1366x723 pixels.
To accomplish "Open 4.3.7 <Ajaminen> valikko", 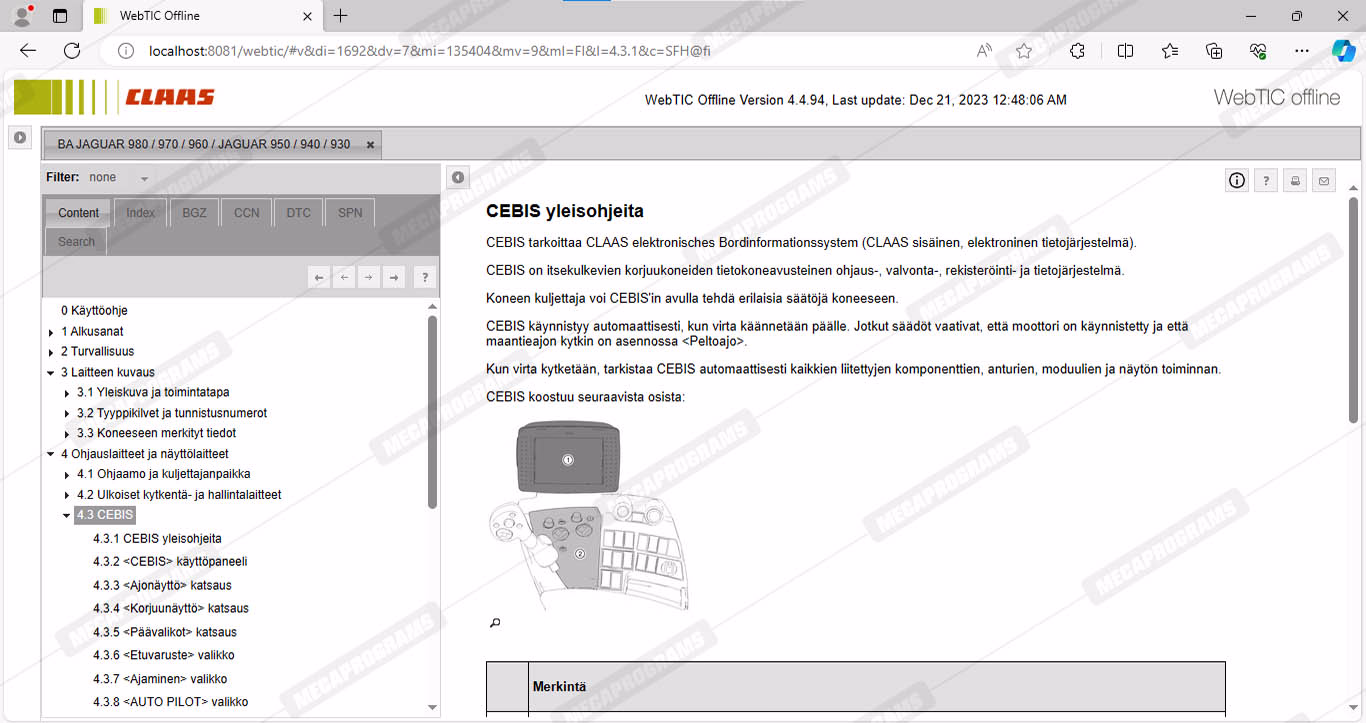I will (160, 680).
